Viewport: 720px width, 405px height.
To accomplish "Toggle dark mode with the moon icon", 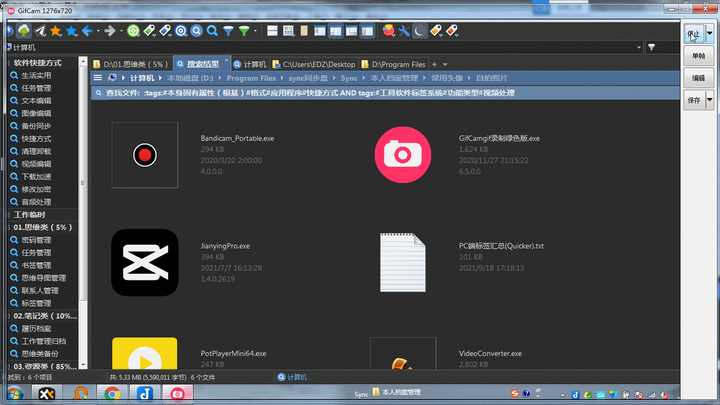I will [419, 31].
